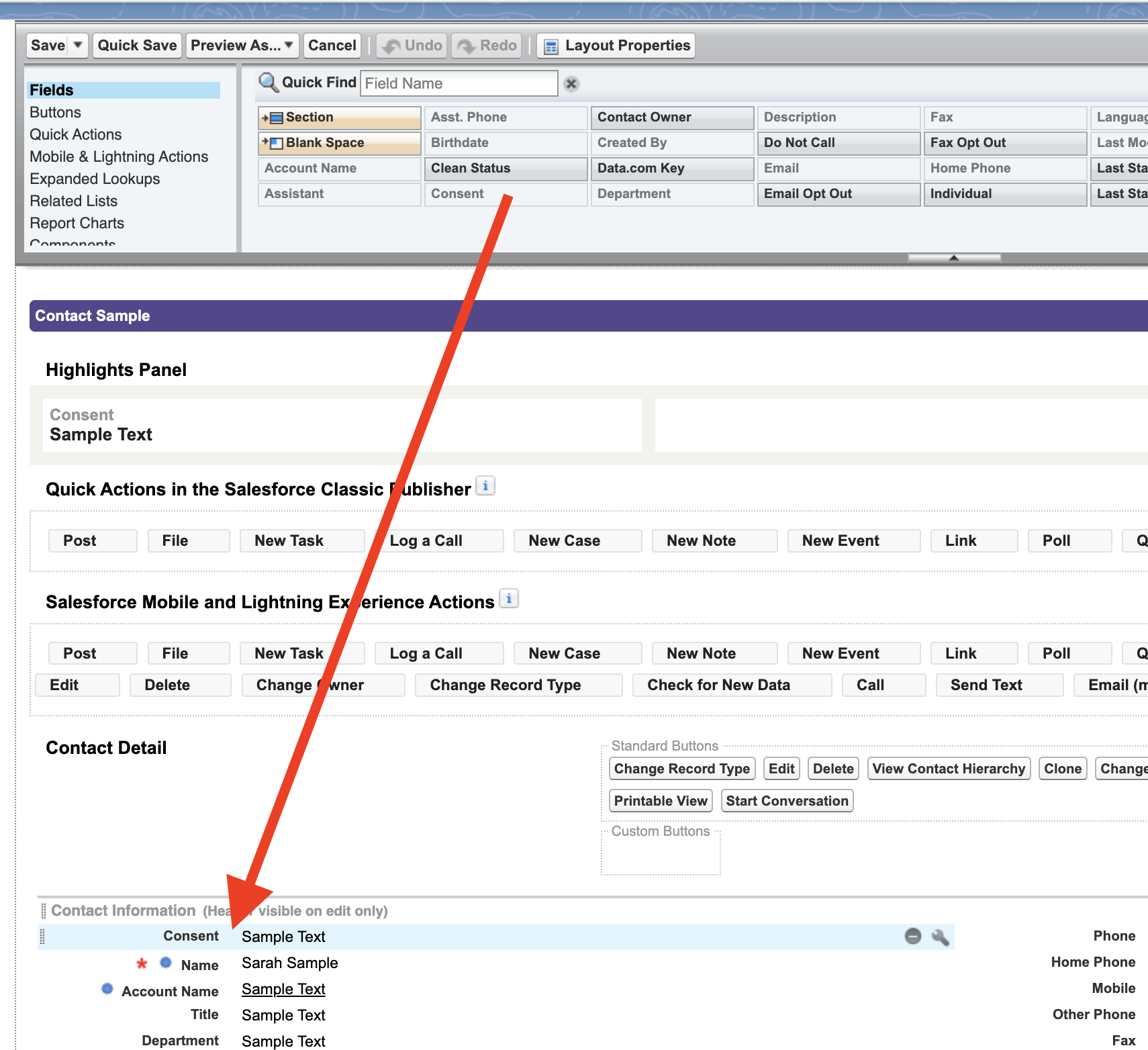Click the red required star beside Name

tap(142, 964)
